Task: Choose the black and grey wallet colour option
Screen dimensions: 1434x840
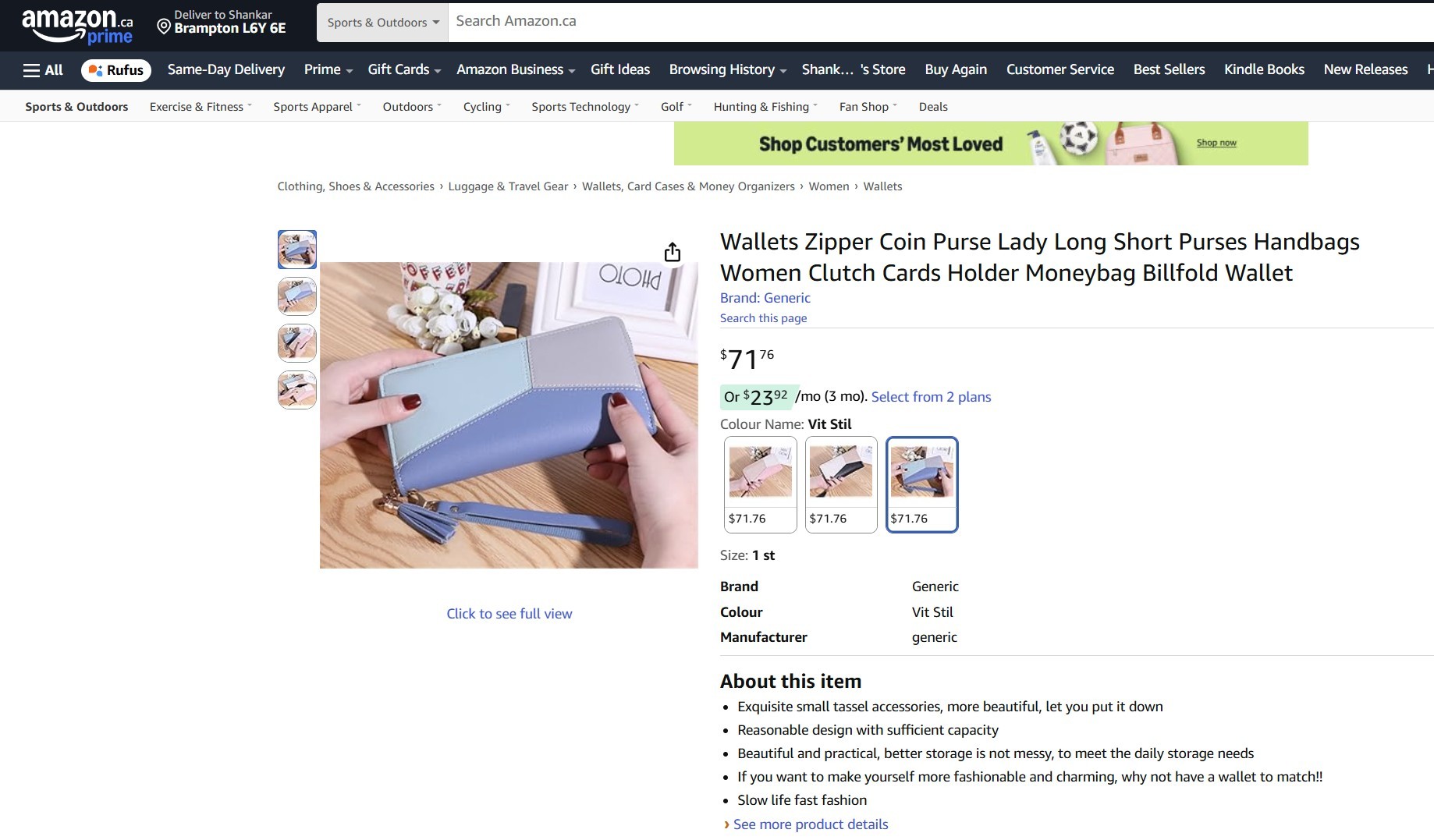Action: coord(841,484)
